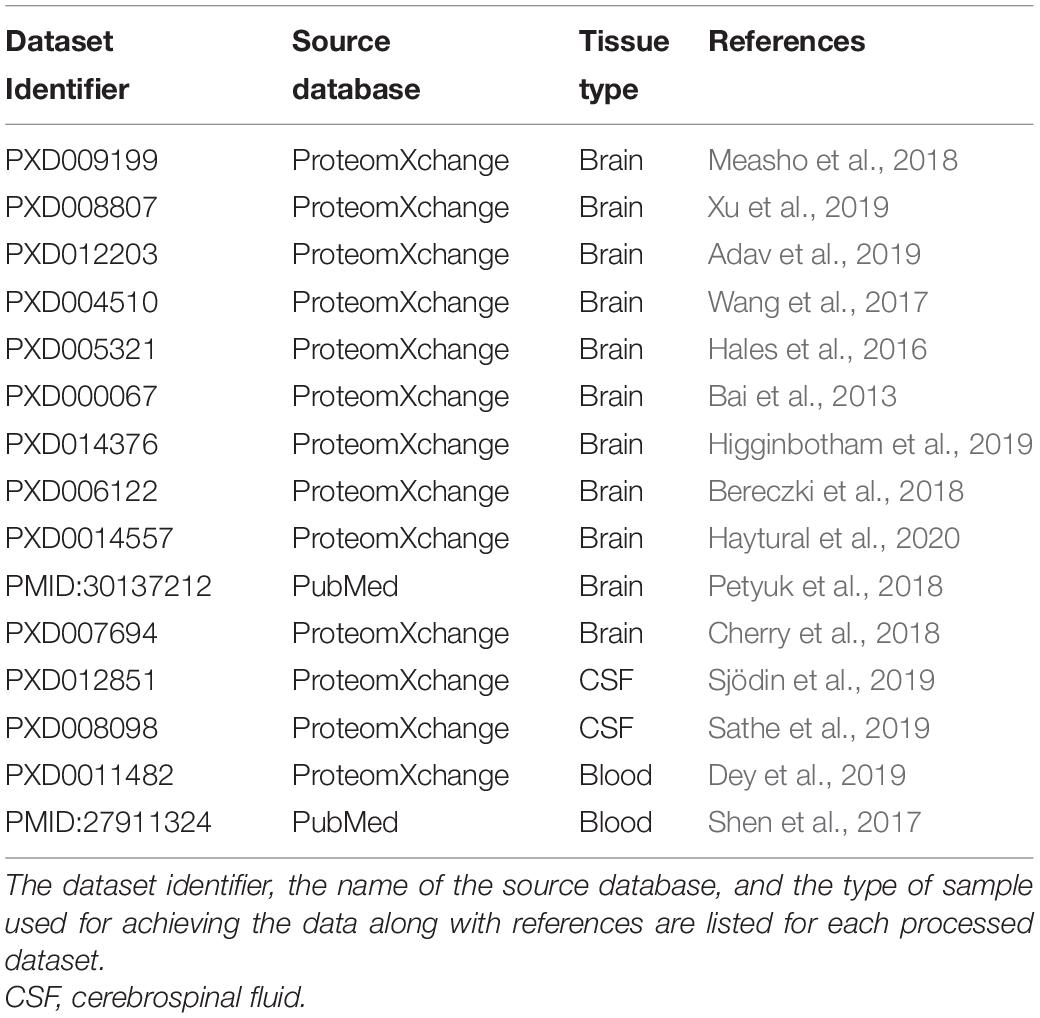The height and width of the screenshot is (1018, 1040).
Task: Select the Bai et al., 2013 reference
Action: click(802, 397)
